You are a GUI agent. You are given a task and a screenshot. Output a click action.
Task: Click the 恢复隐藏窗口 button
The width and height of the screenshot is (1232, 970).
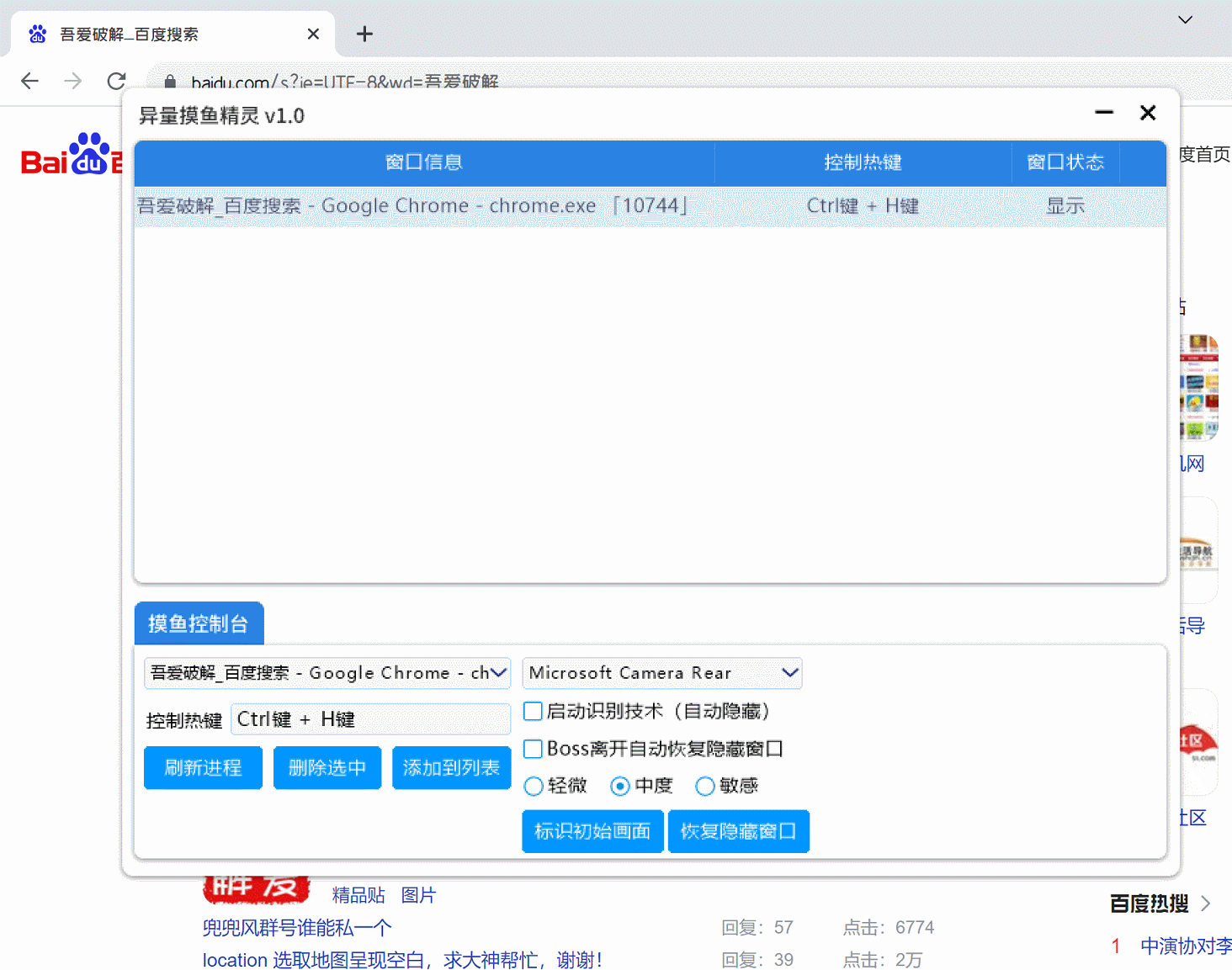point(738,831)
